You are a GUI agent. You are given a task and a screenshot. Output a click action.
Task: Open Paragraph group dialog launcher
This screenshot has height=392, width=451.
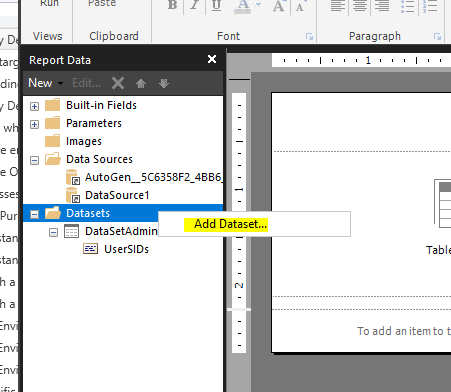click(x=437, y=37)
